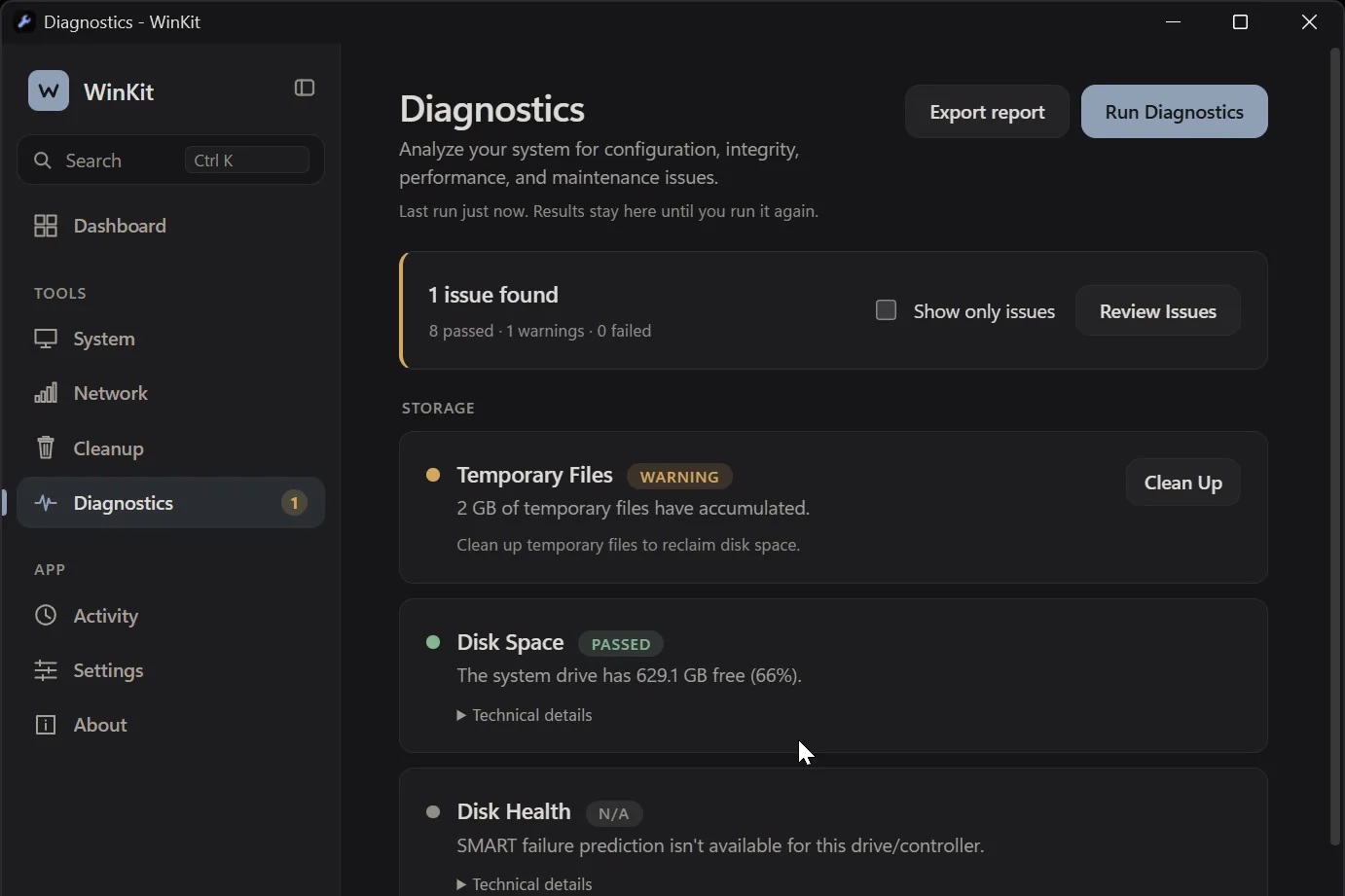Select Activity in the sidebar
This screenshot has width=1345, height=896.
(x=170, y=616)
